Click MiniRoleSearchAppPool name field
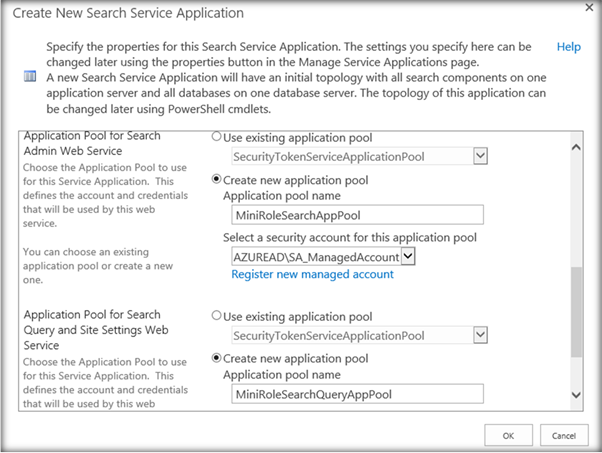The height and width of the screenshot is (453, 602). point(356,215)
